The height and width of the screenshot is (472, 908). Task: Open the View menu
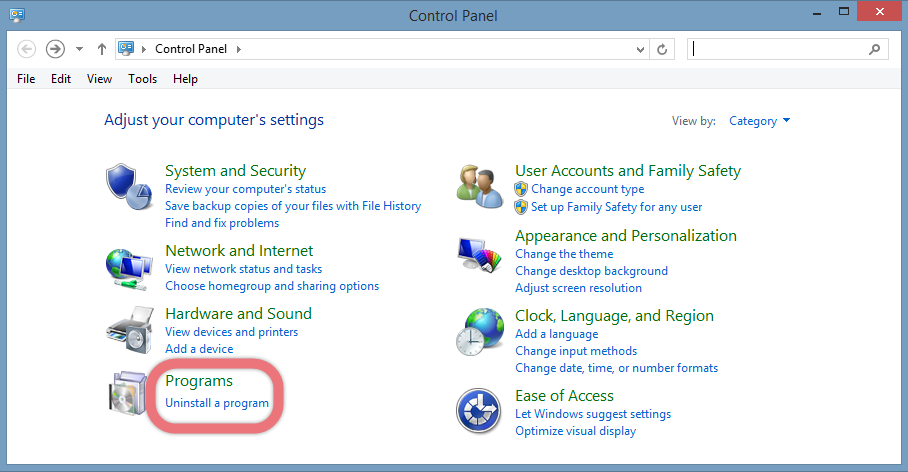click(100, 79)
